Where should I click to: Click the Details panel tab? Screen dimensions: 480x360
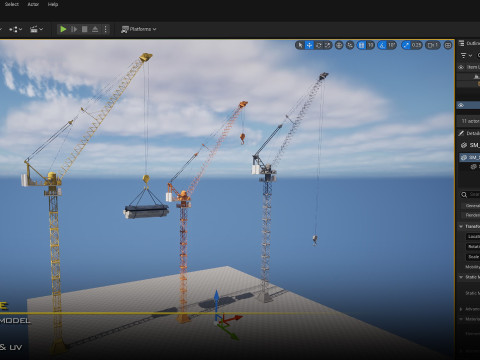469,133
